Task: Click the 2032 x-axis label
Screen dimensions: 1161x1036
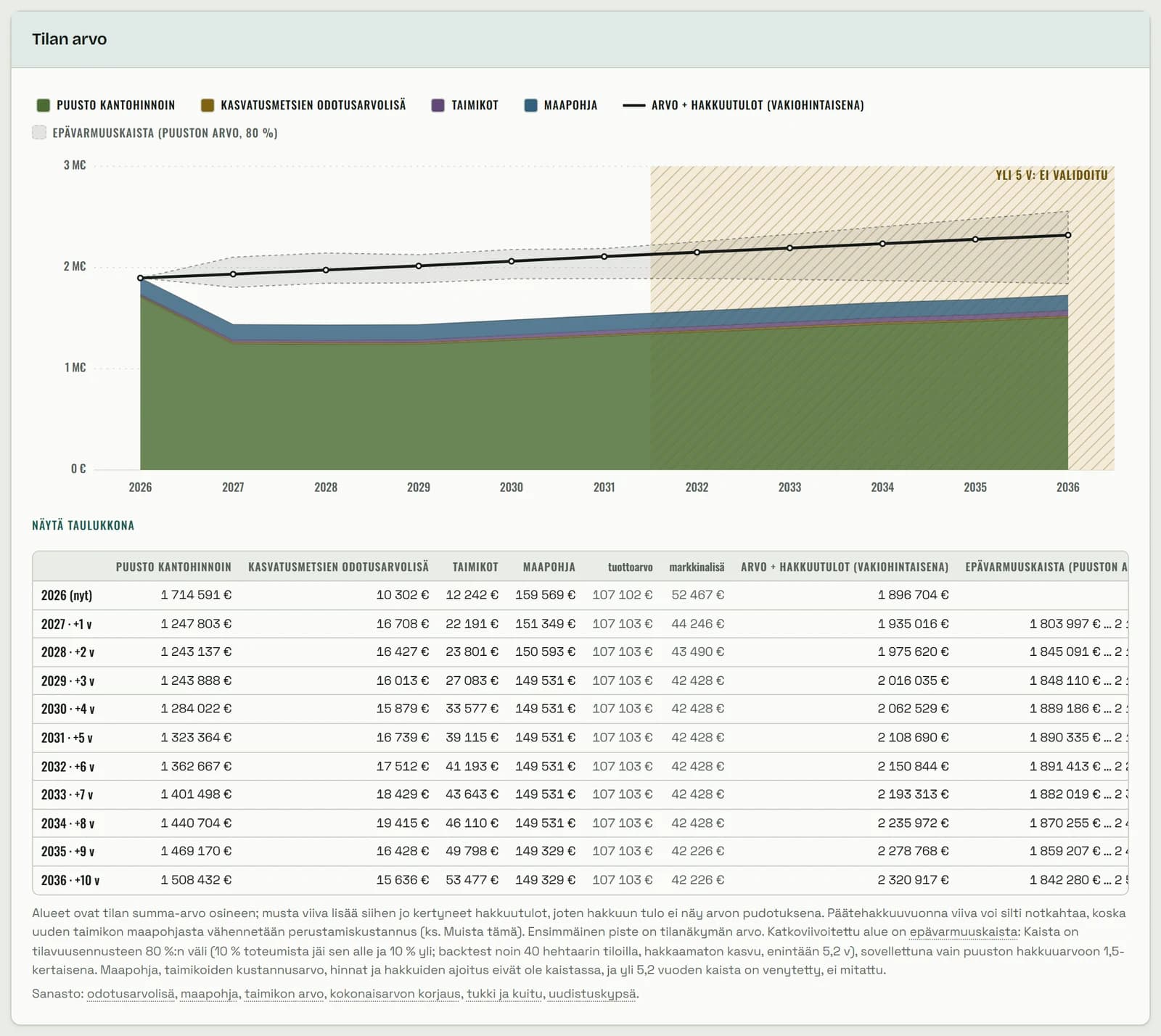Action: 697,488
